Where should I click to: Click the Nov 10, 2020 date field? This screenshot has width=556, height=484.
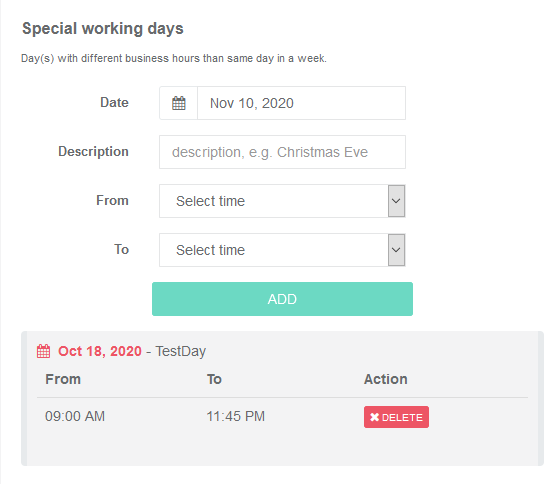(x=301, y=103)
